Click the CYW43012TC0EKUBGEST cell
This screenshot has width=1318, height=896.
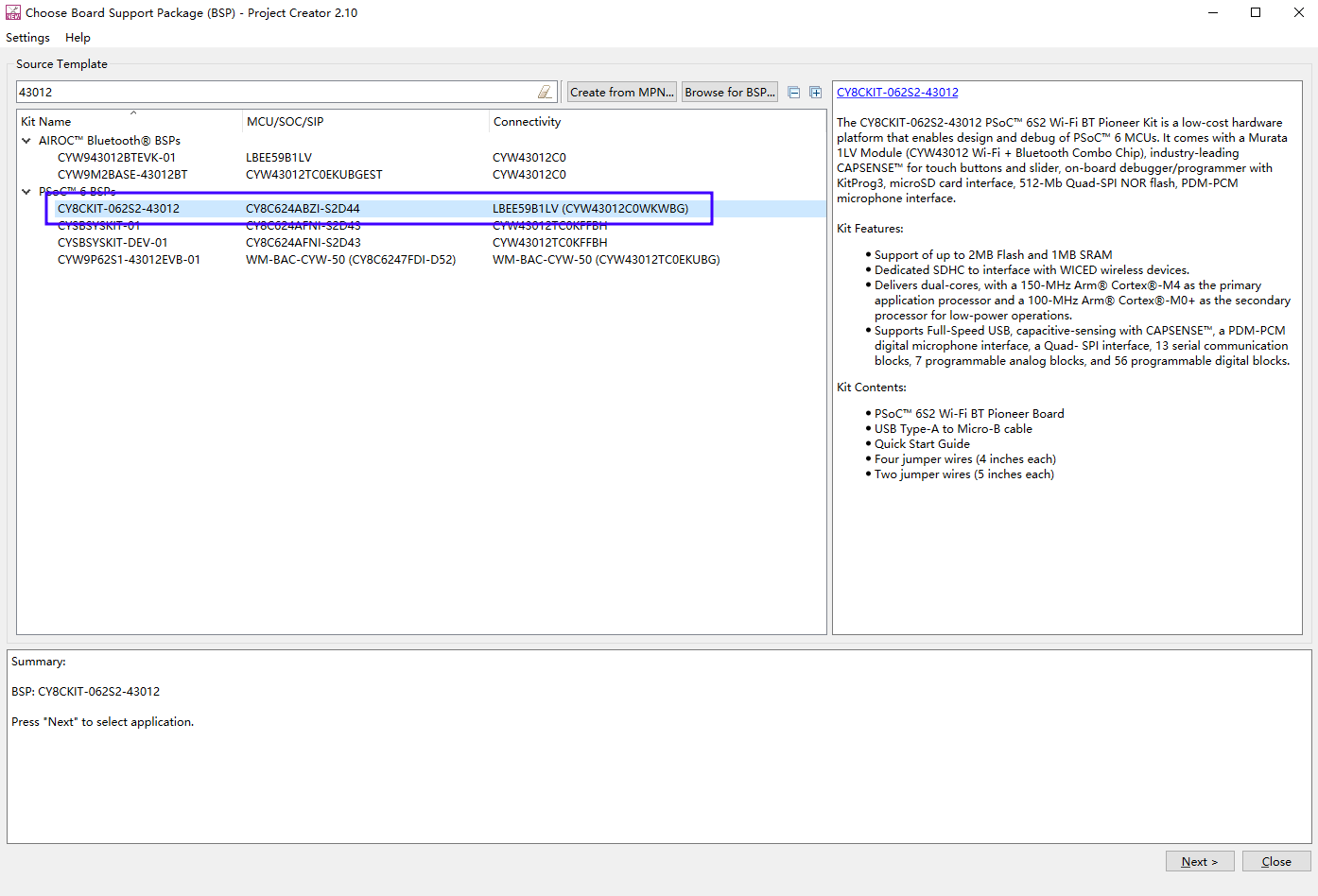314,174
